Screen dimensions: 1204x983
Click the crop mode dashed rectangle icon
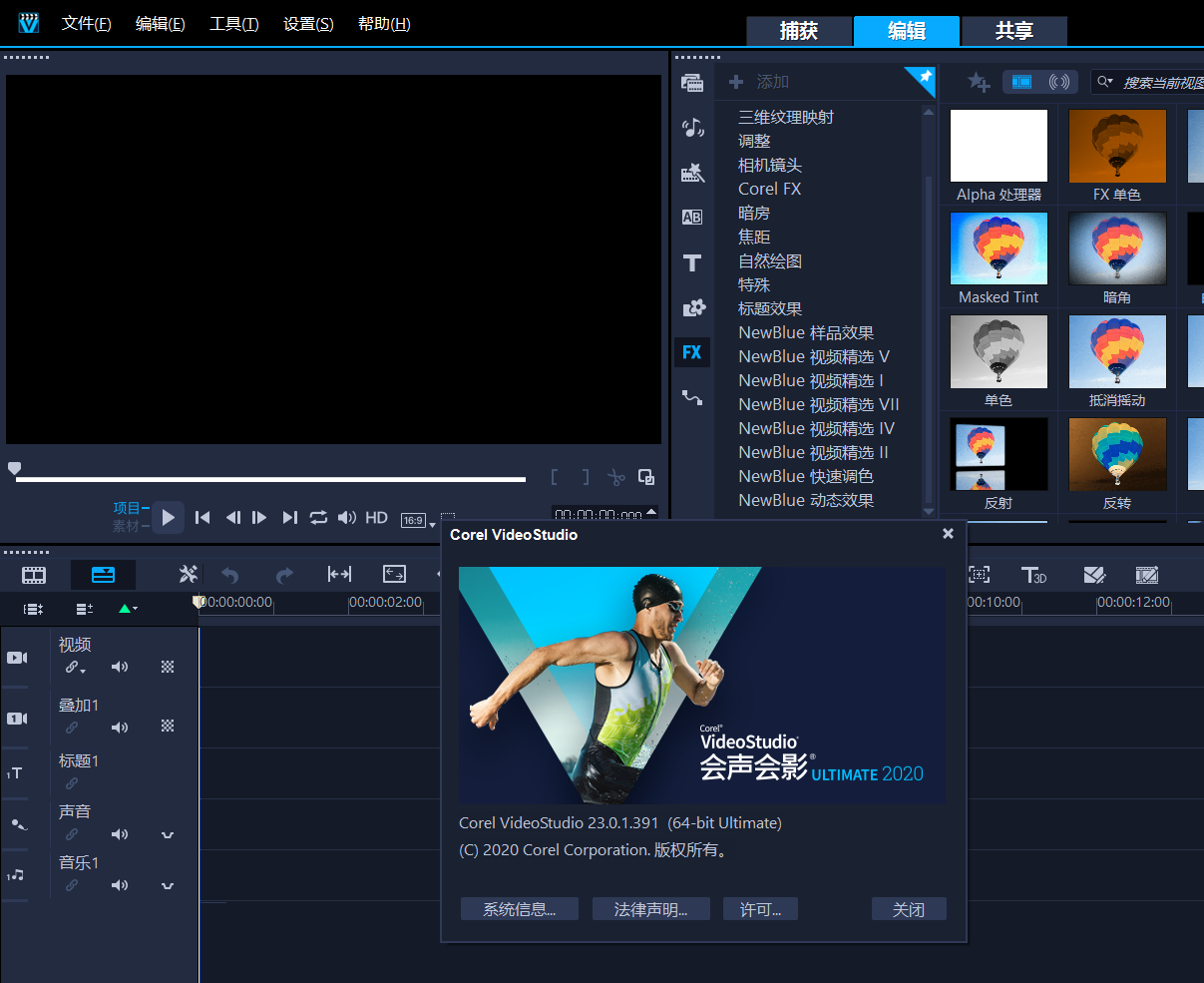(x=448, y=518)
